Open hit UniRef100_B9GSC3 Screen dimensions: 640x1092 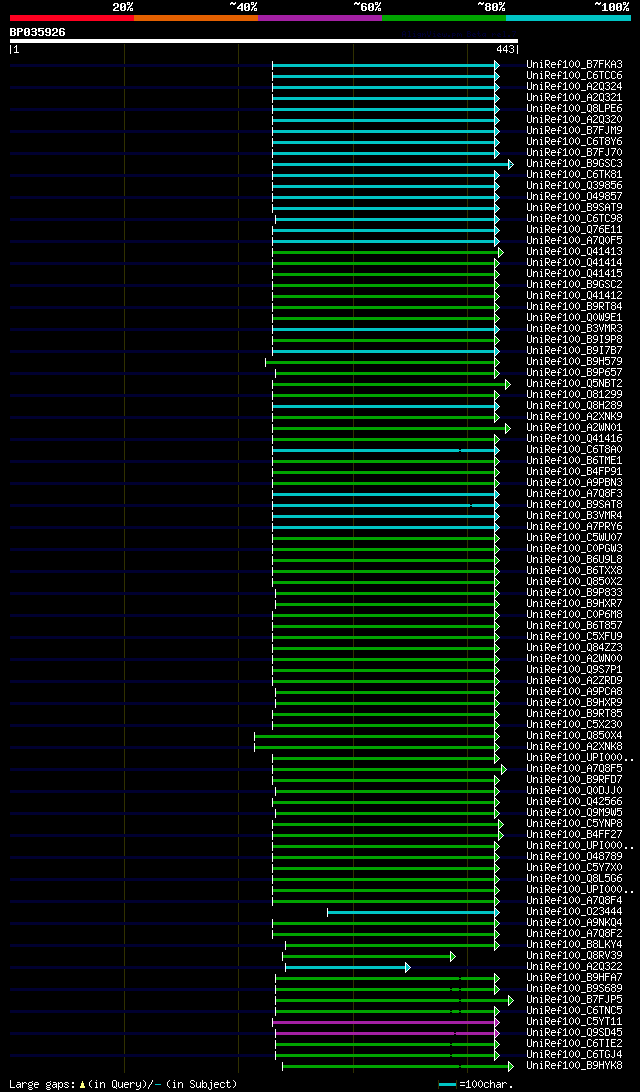pos(575,164)
